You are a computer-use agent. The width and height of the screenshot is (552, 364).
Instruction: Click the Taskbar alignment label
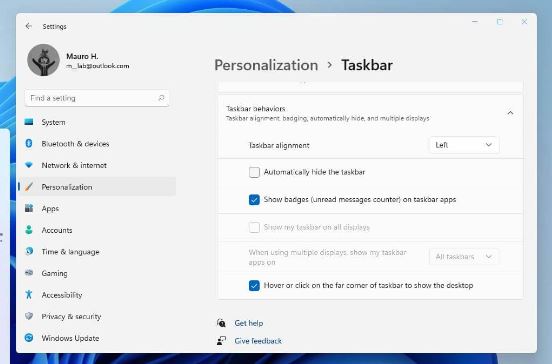coord(279,145)
